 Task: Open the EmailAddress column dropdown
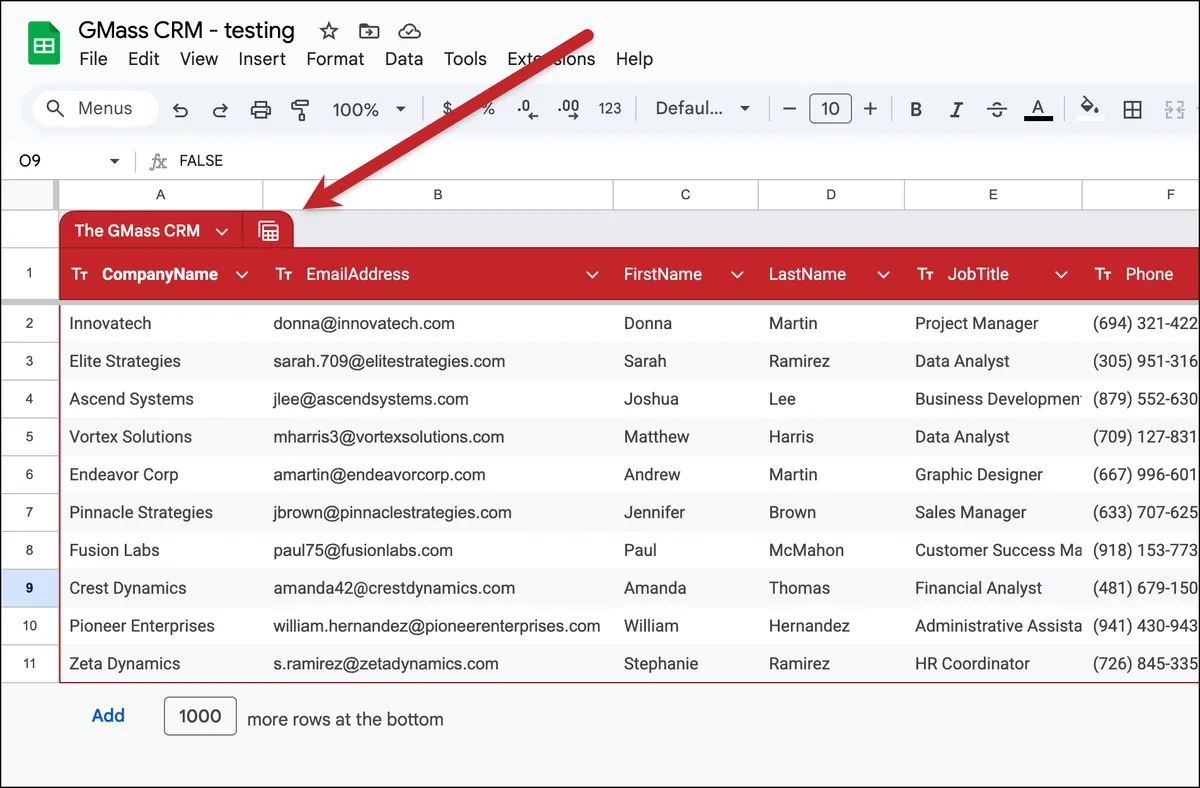pos(592,274)
